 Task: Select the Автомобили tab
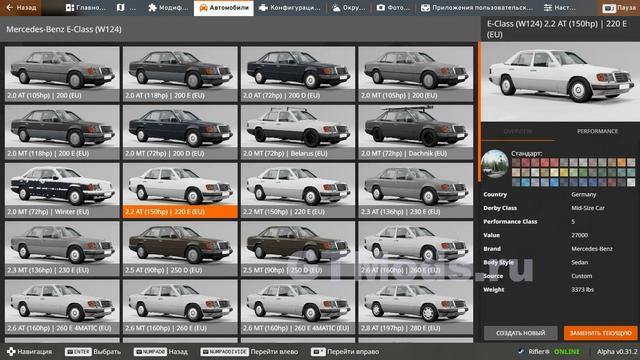224,8
